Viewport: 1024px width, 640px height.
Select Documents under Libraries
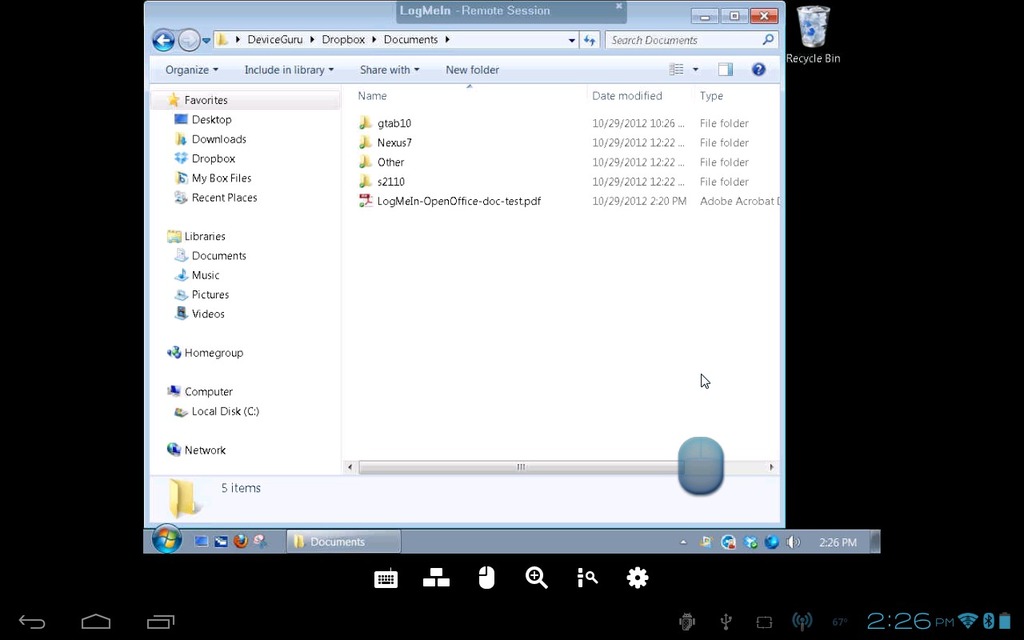[210, 256]
